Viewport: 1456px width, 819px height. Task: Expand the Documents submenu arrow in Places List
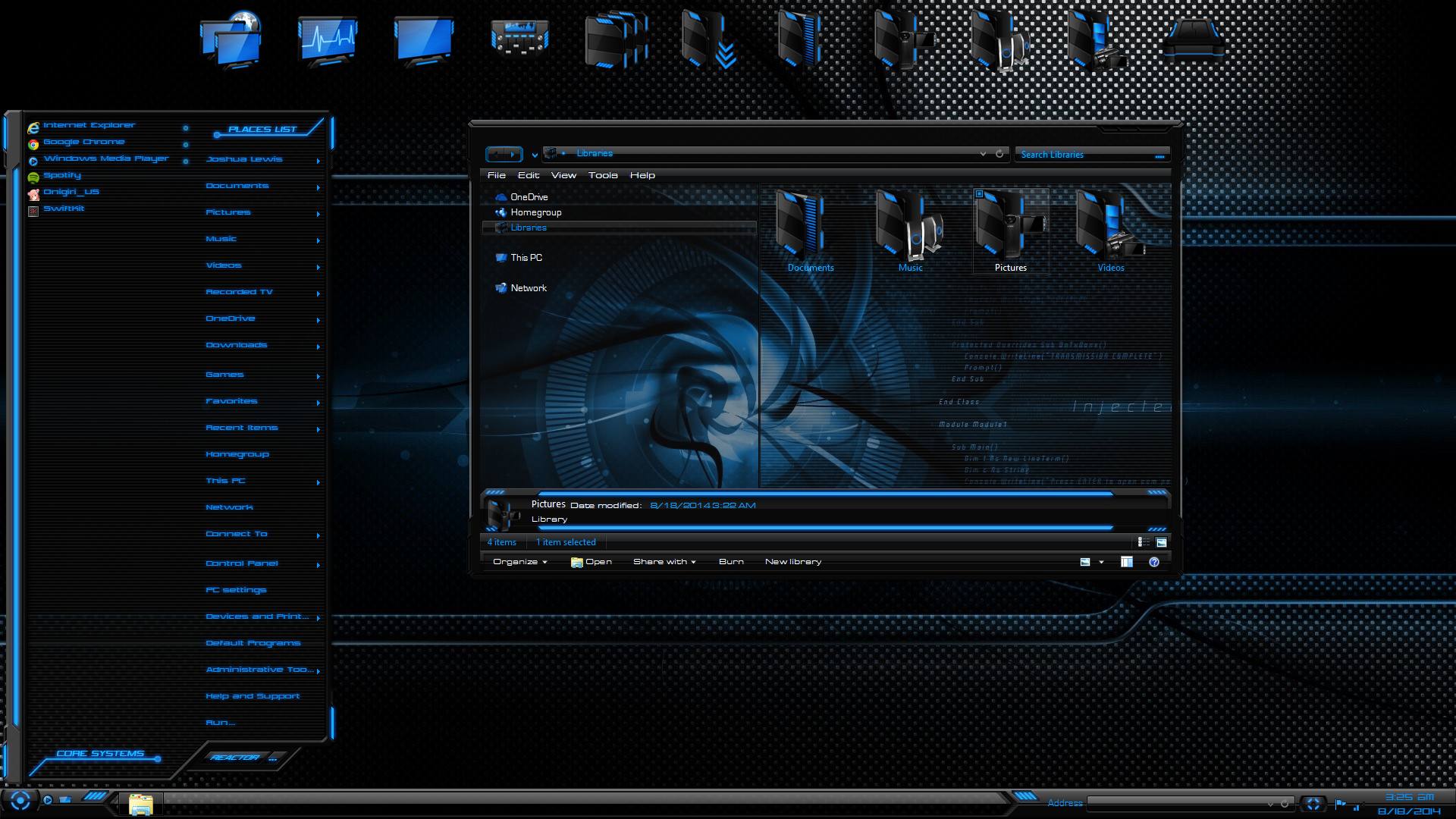[x=318, y=187]
